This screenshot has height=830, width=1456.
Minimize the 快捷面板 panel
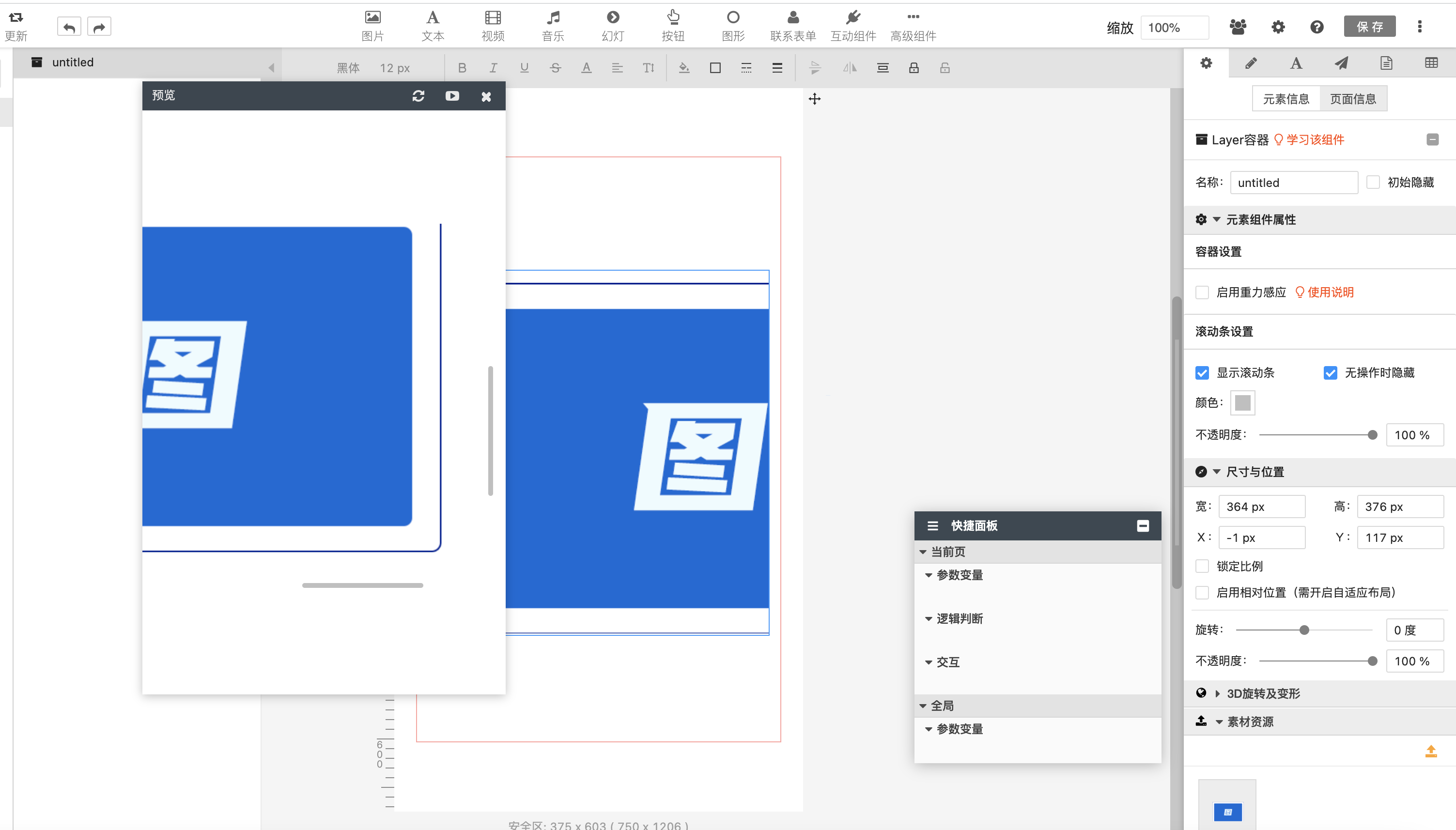pyautogui.click(x=1143, y=525)
